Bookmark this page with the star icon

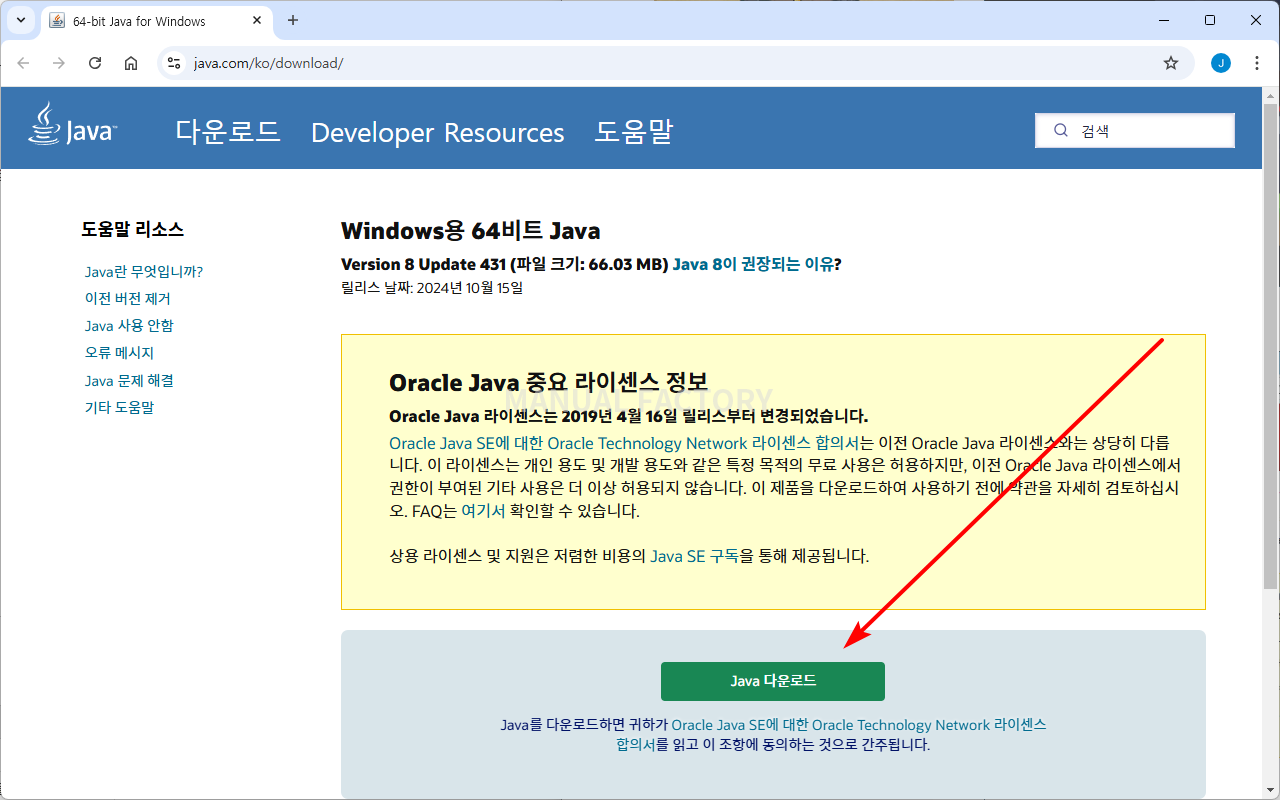tap(1171, 63)
